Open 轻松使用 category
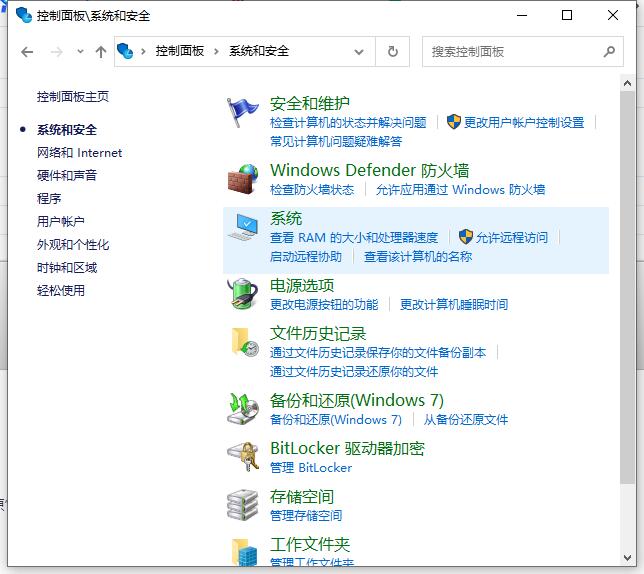 click(x=60, y=290)
